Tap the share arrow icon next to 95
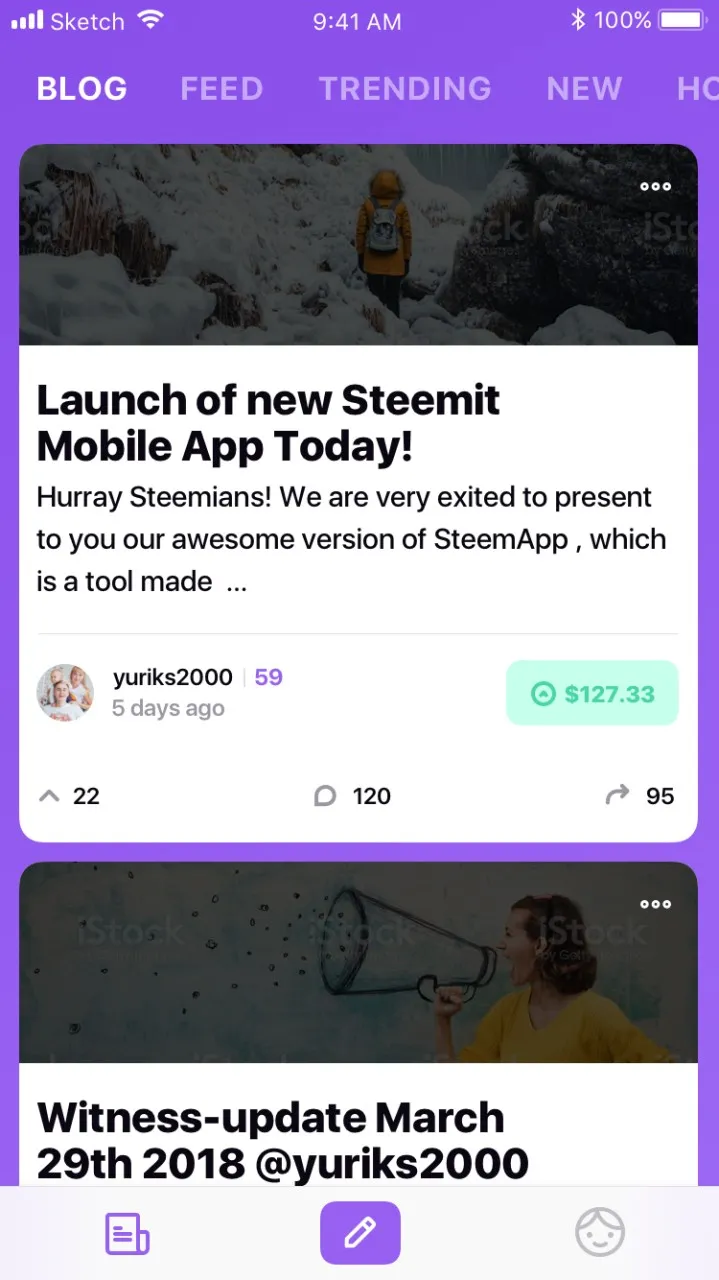The height and width of the screenshot is (1280, 719). tap(618, 795)
